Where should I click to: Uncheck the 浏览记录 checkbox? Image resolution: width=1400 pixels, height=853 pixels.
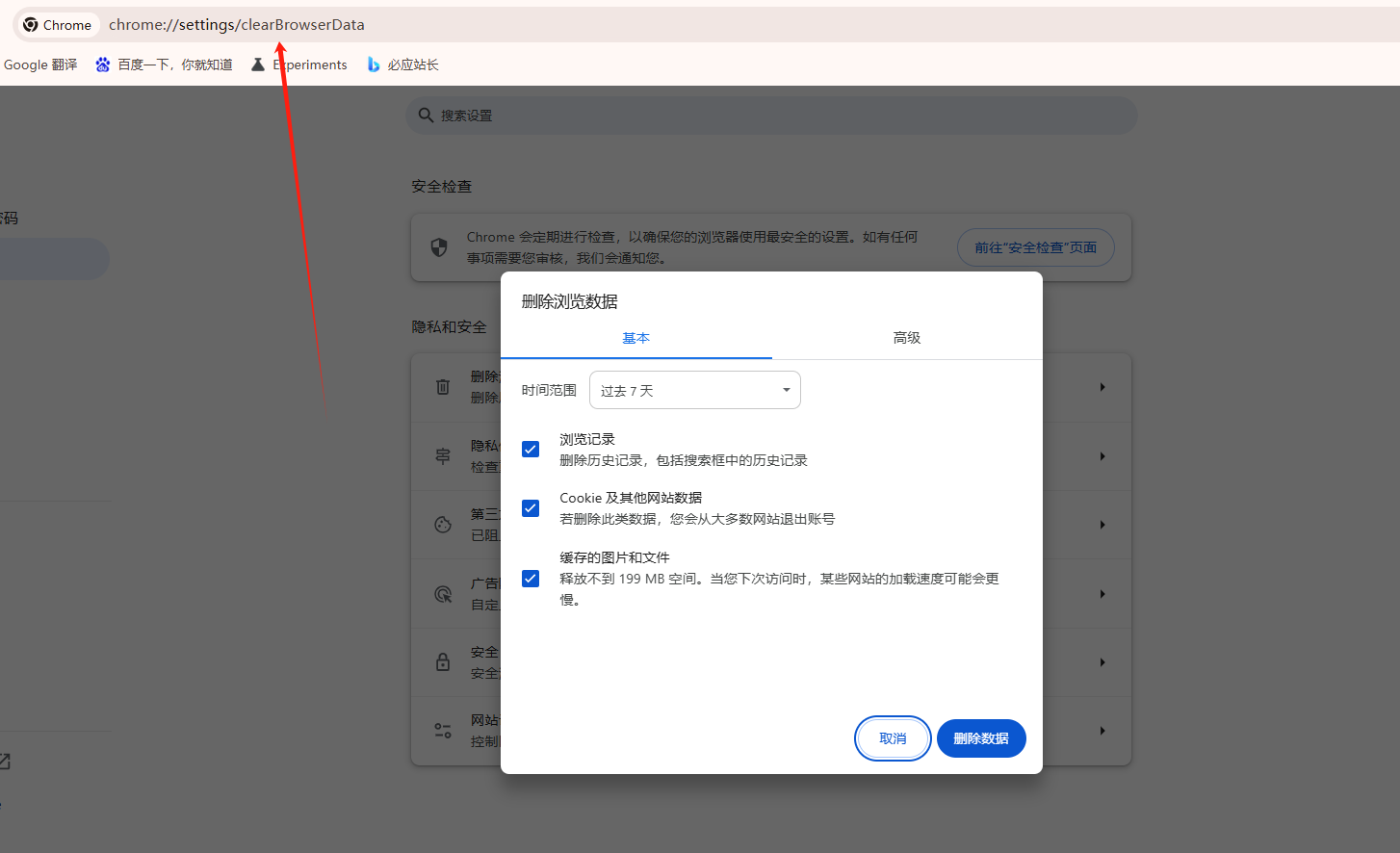(x=531, y=450)
